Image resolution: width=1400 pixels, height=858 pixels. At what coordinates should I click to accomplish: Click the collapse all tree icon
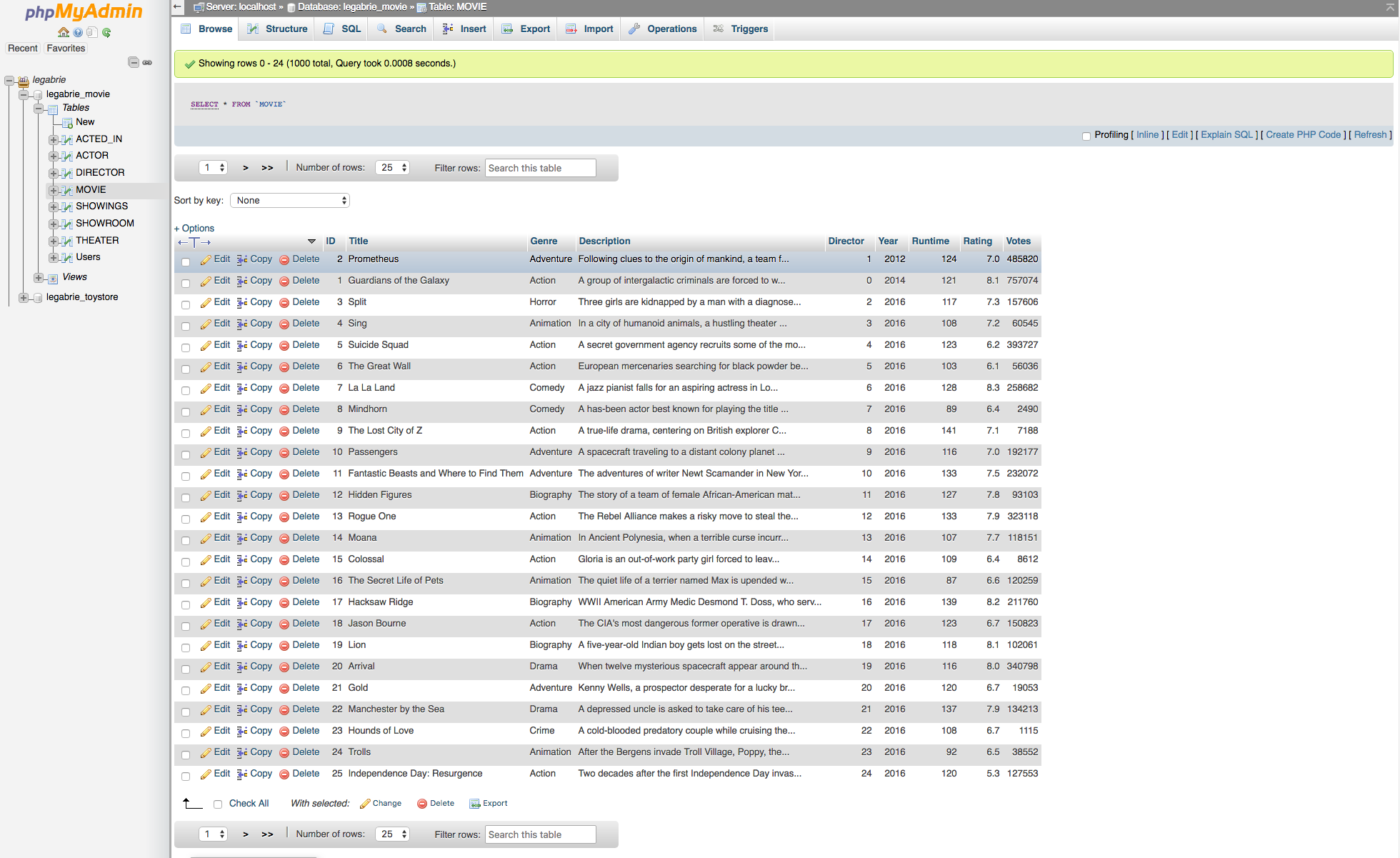click(134, 62)
